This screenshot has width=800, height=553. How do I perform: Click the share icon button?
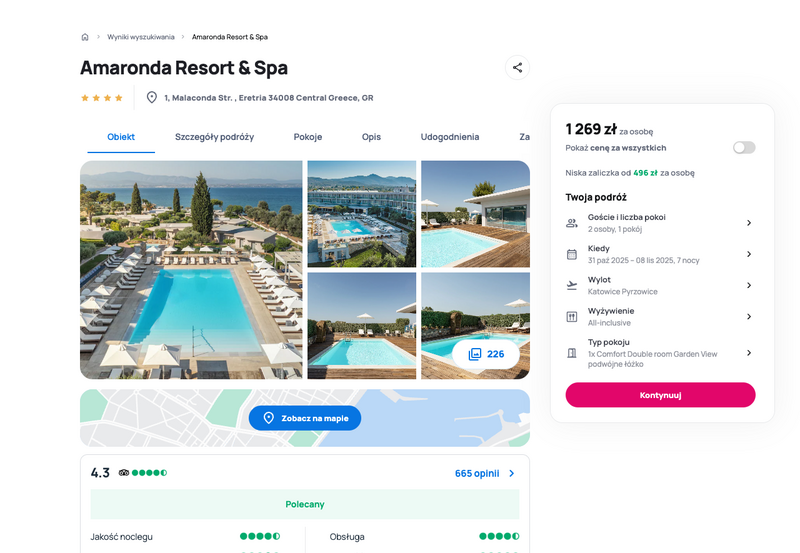pyautogui.click(x=517, y=67)
